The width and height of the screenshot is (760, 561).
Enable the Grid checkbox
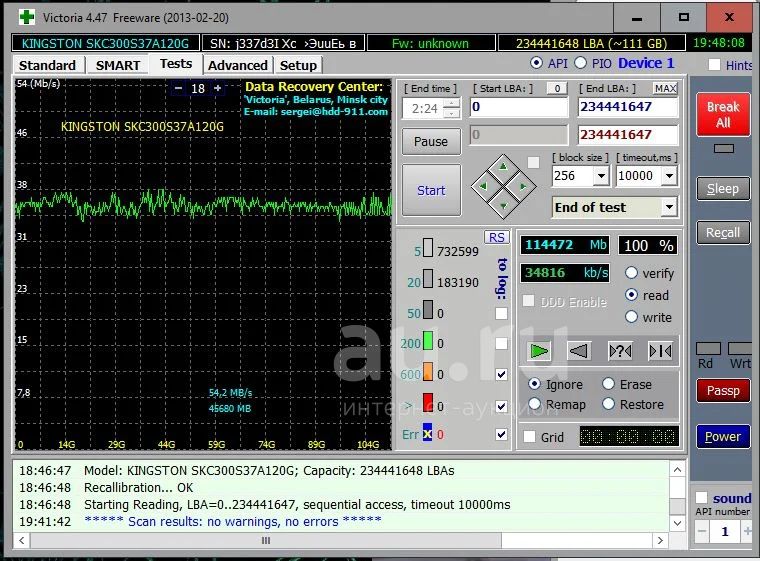click(x=530, y=437)
